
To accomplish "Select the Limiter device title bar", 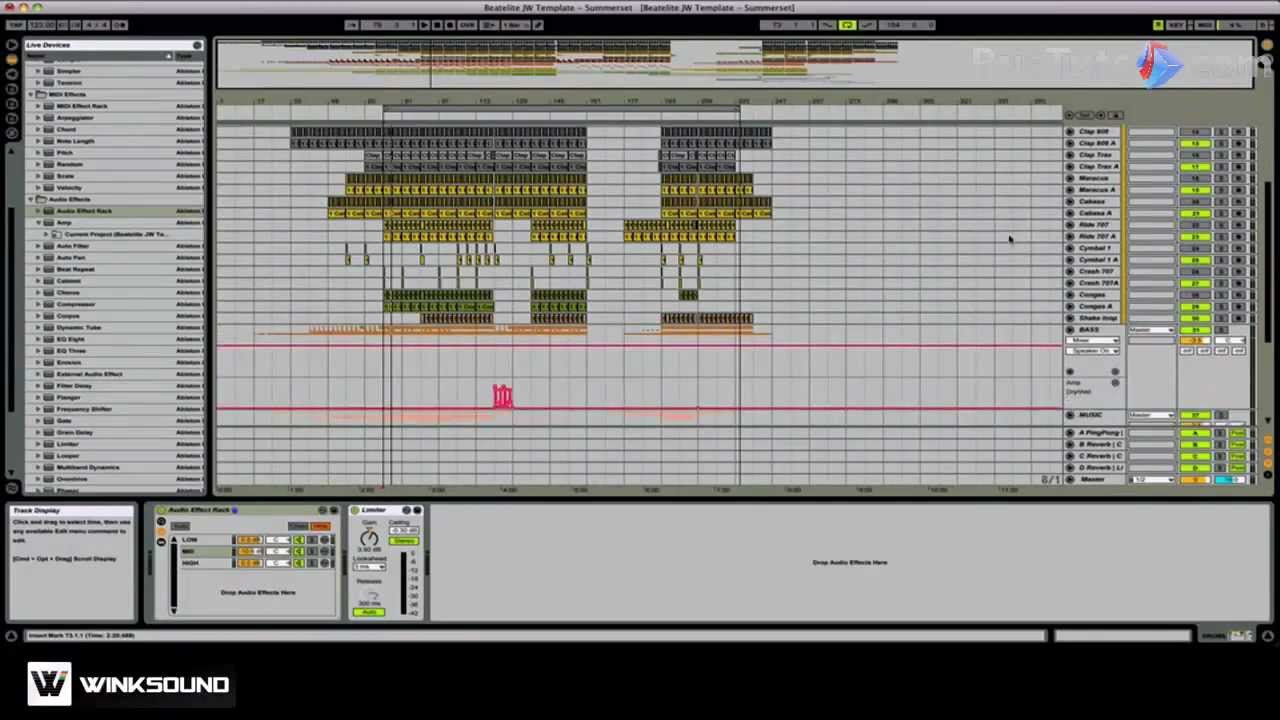I will pos(373,510).
